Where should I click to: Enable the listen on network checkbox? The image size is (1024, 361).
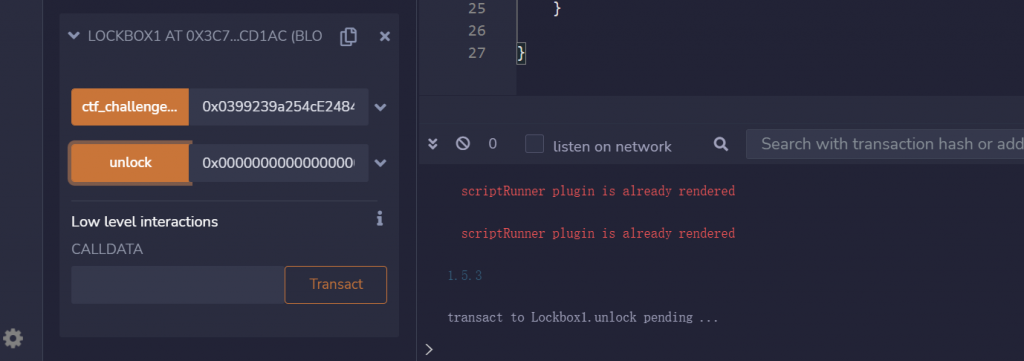(x=535, y=144)
